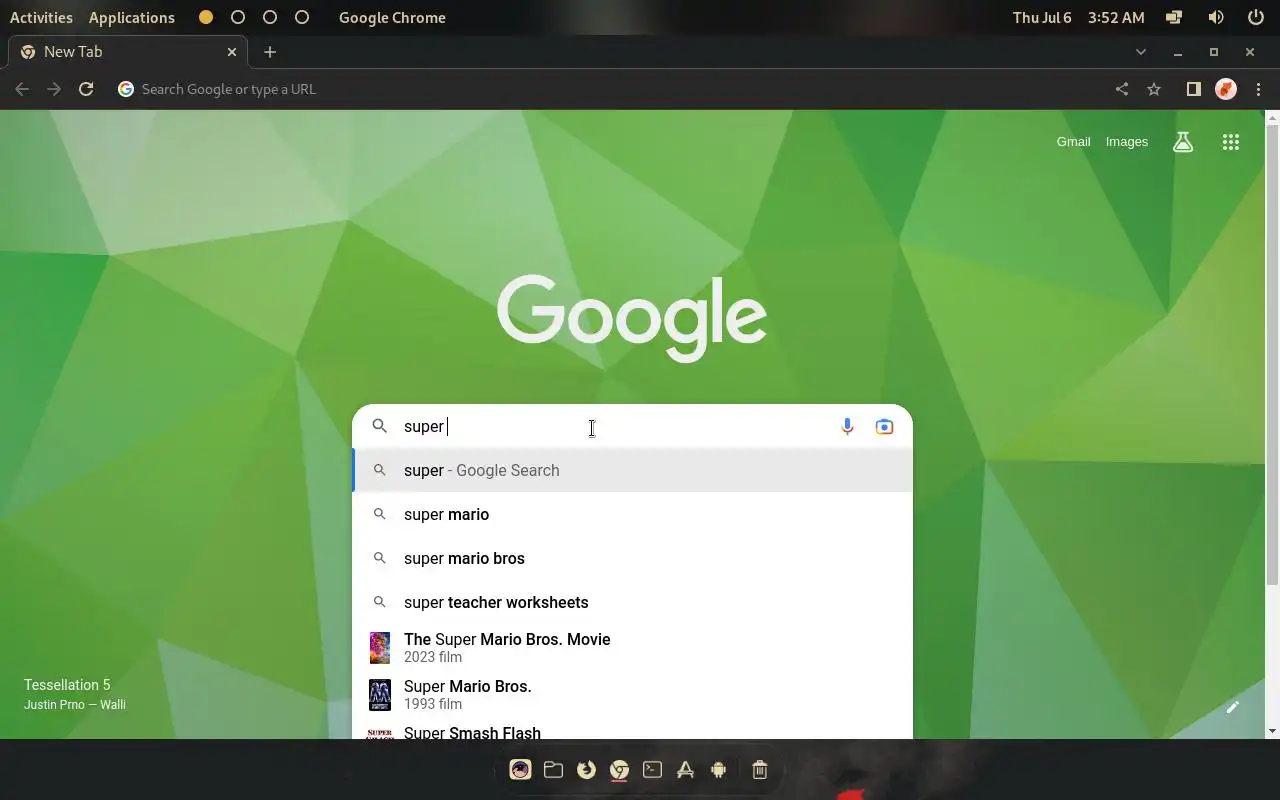The width and height of the screenshot is (1280, 800).
Task: Choose the 'Super Smash Flash' suggestion
Action: pyautogui.click(x=633, y=731)
